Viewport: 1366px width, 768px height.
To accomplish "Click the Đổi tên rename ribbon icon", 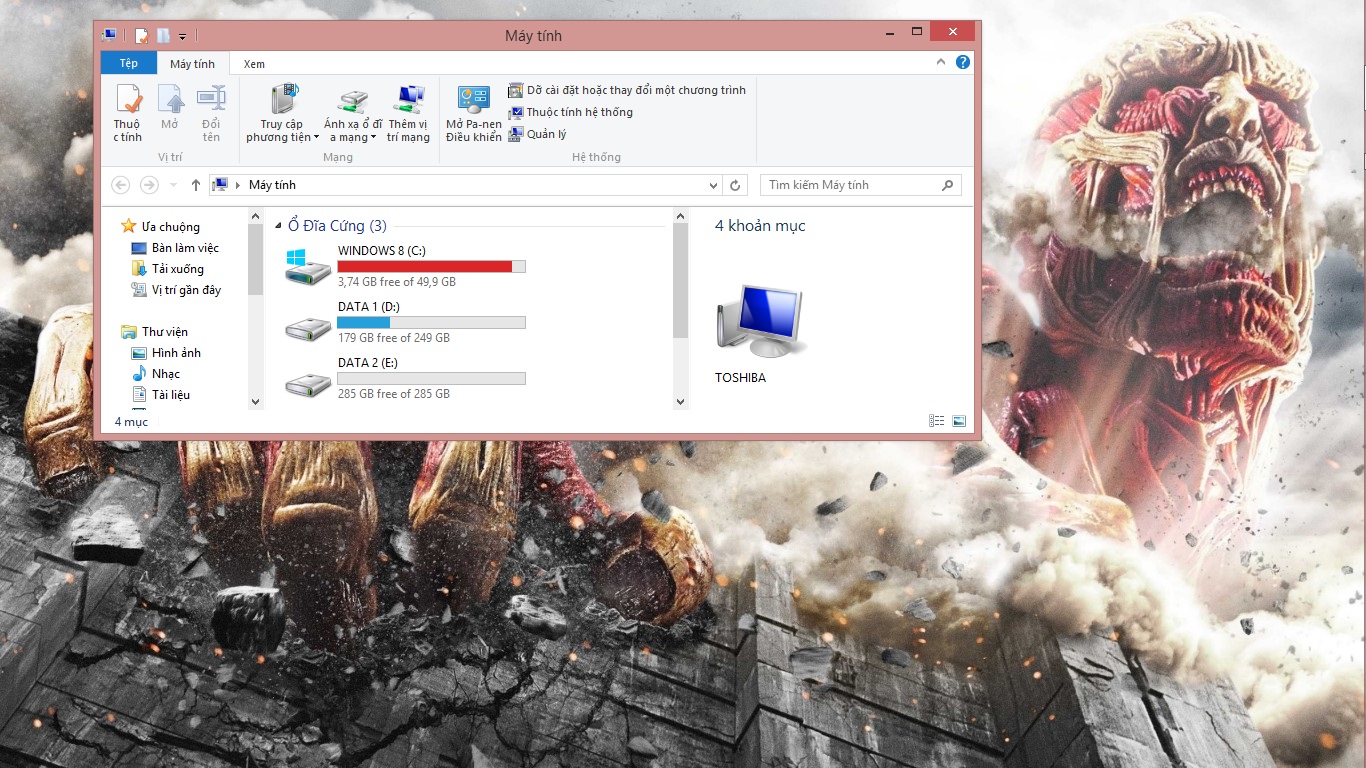I will [211, 113].
